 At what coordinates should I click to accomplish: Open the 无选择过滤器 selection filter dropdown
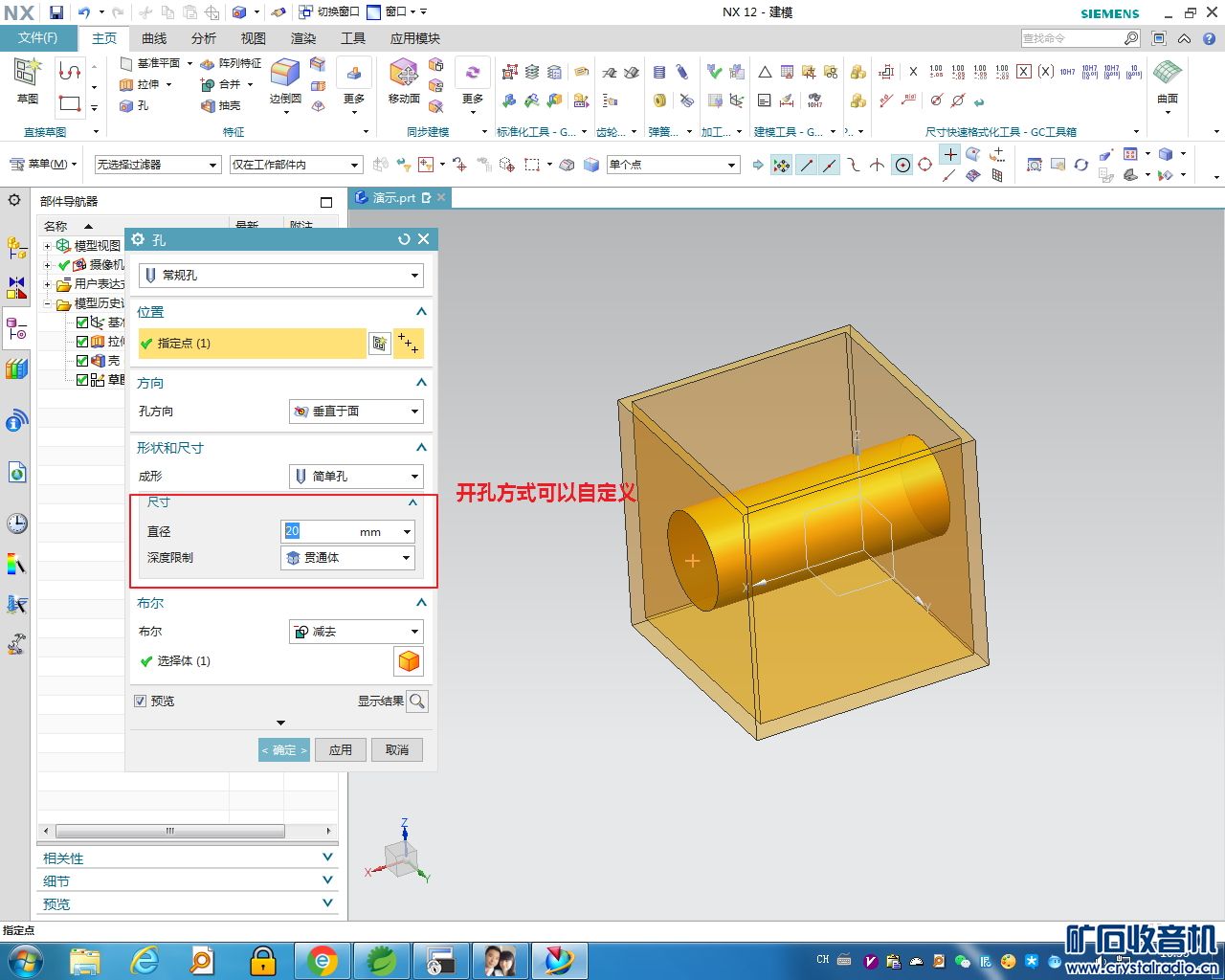click(158, 165)
